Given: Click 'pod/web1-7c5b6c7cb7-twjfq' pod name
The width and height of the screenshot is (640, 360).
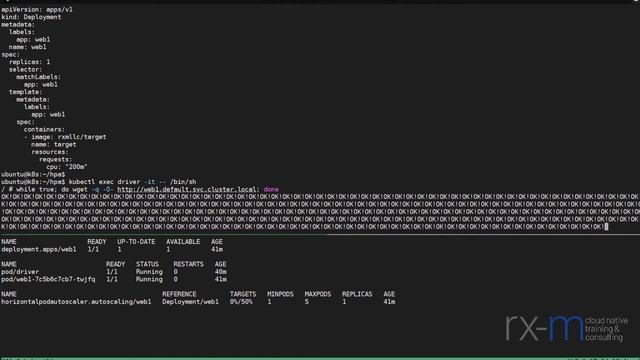Looking at the screenshot, I should pos(48,280).
